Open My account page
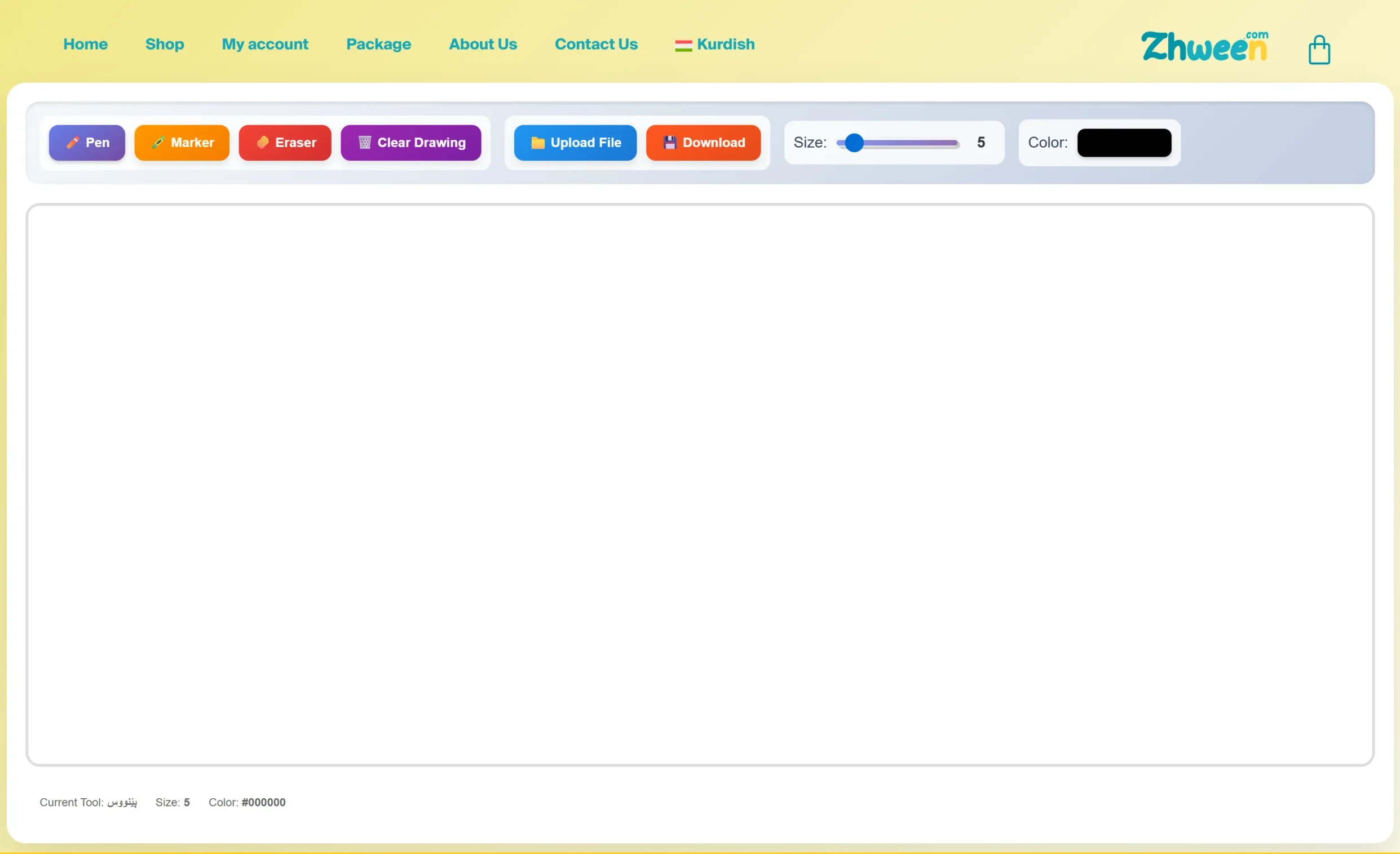Screen dimensions: 1400x854 coord(265,45)
